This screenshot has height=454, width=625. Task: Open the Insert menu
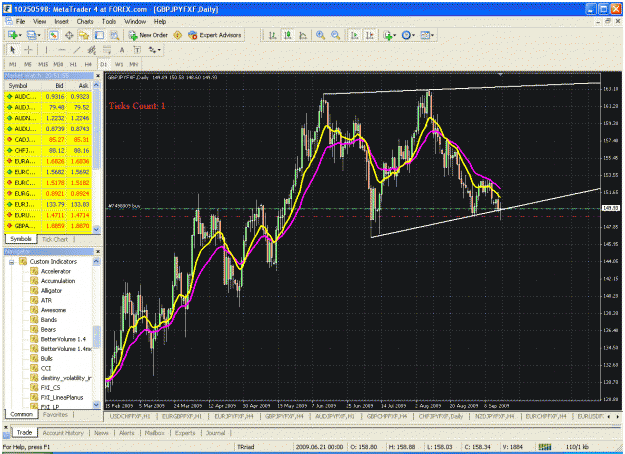click(x=61, y=22)
